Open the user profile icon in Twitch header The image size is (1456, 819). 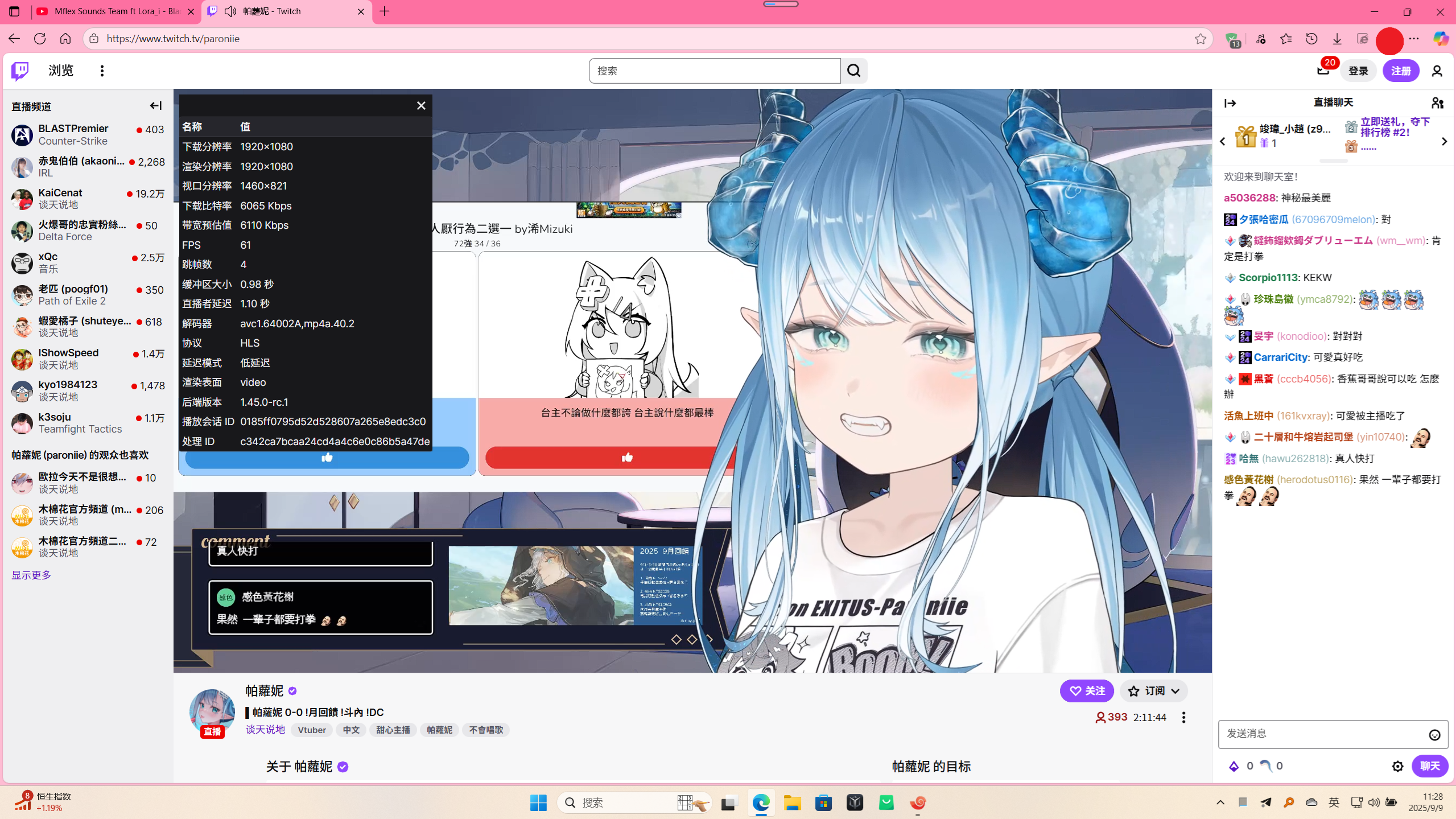[x=1437, y=71]
